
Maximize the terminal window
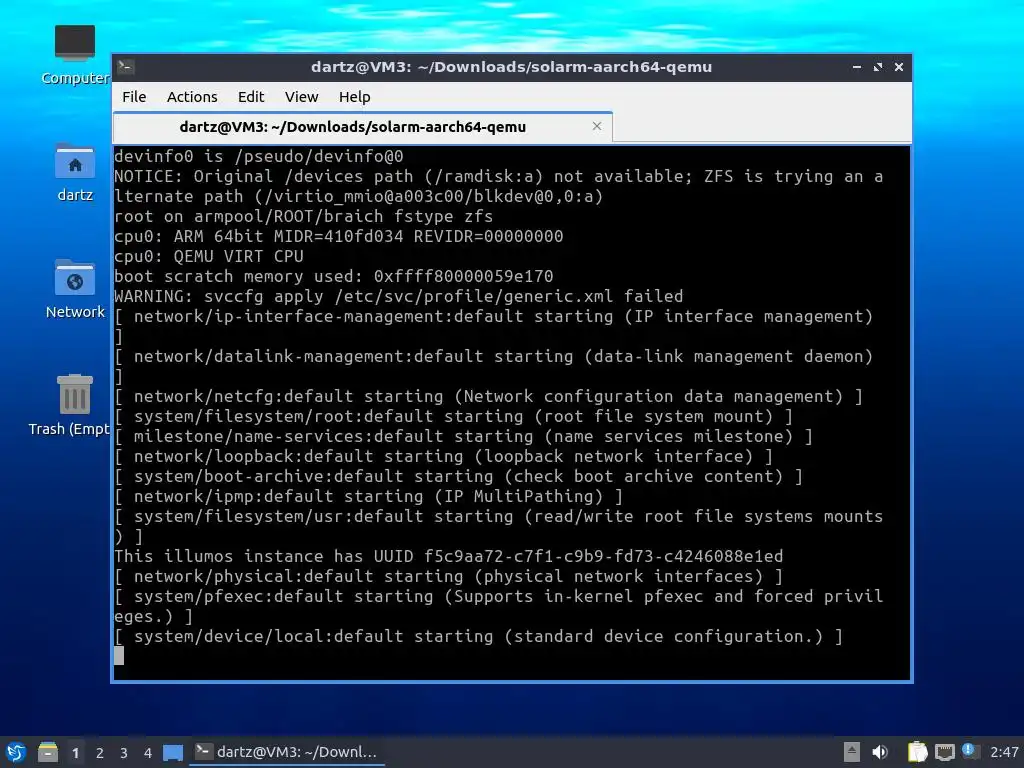(x=878, y=67)
